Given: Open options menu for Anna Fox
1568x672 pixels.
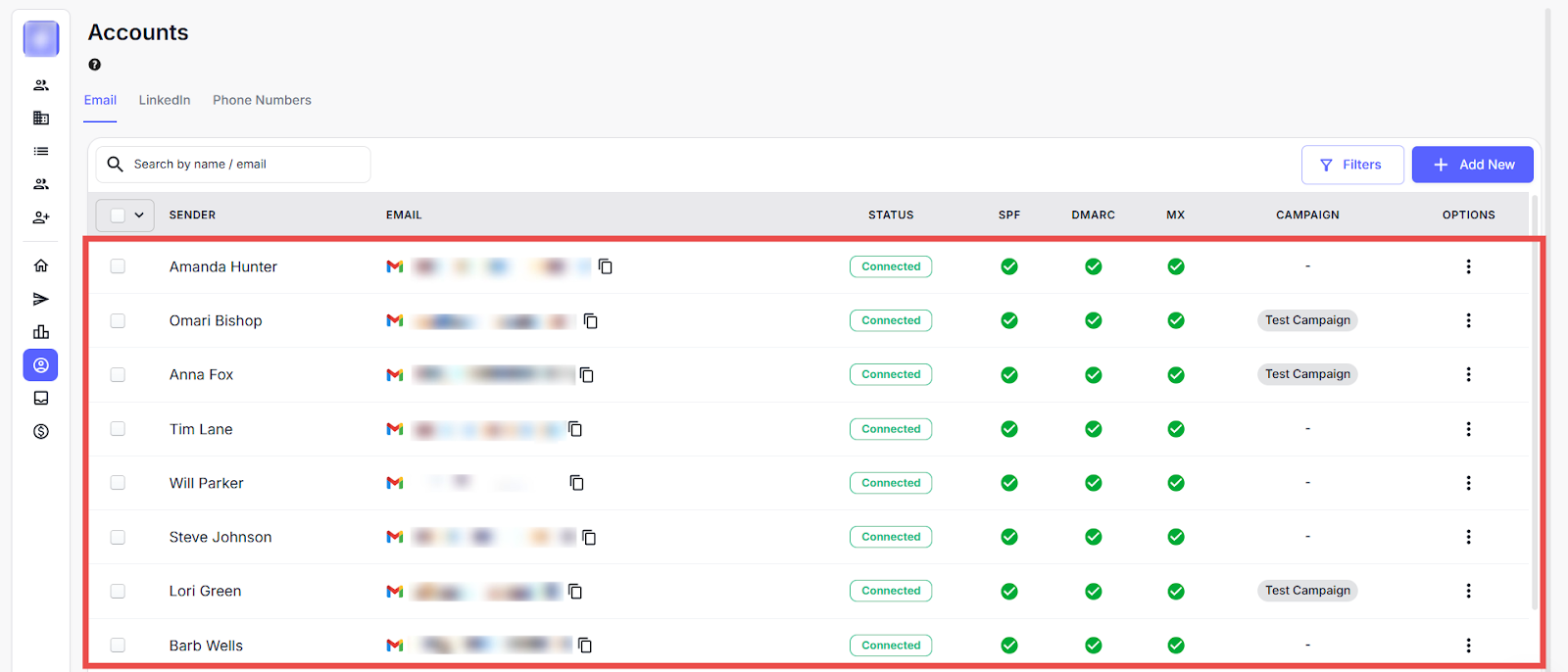Looking at the screenshot, I should 1468,374.
